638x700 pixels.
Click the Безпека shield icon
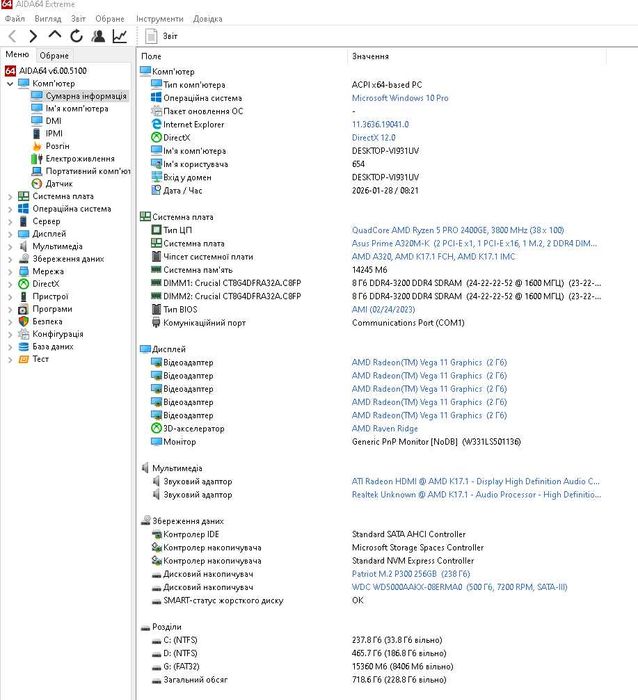point(23,321)
